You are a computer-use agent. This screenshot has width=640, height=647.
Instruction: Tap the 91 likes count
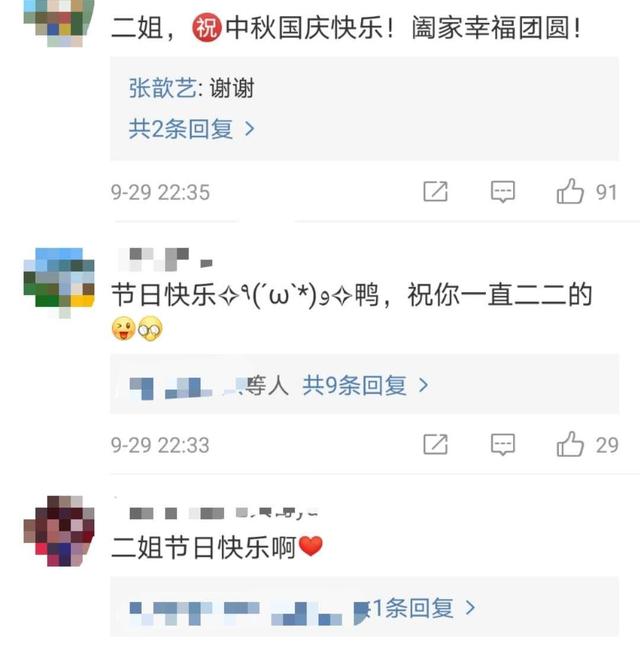pos(606,192)
